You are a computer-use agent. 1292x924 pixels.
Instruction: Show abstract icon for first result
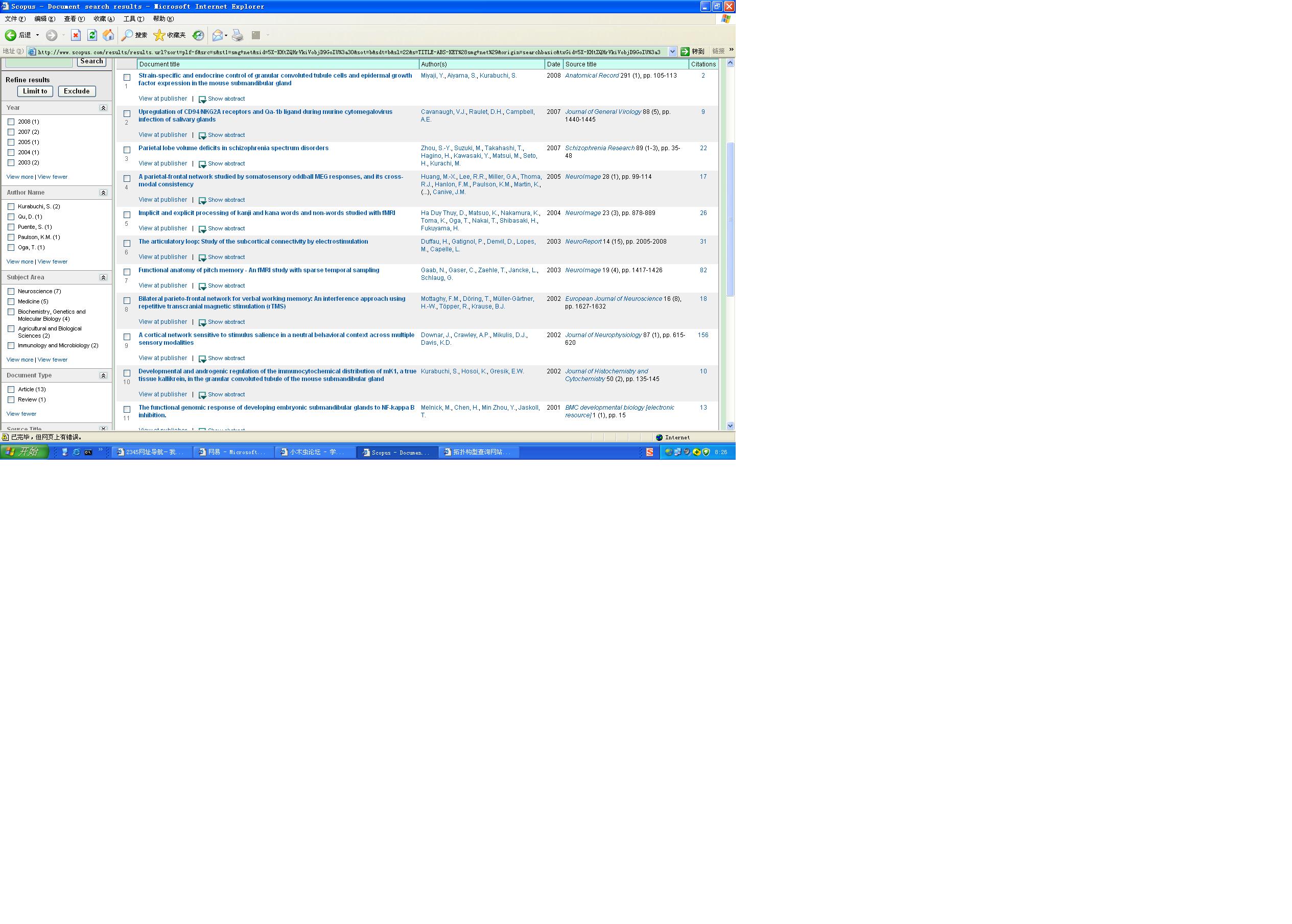coord(202,100)
